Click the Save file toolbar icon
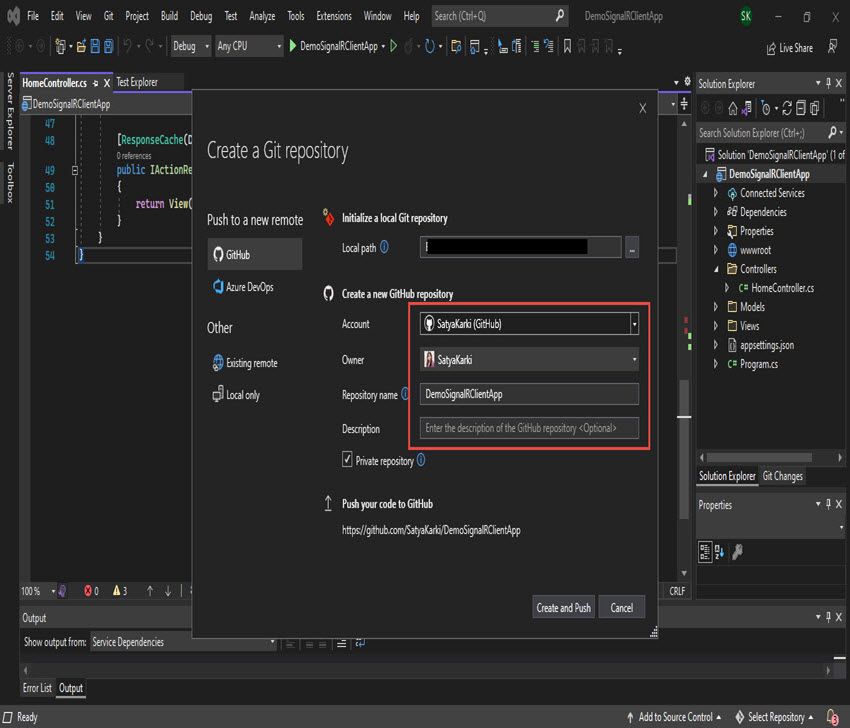This screenshot has width=850, height=728. [95, 46]
